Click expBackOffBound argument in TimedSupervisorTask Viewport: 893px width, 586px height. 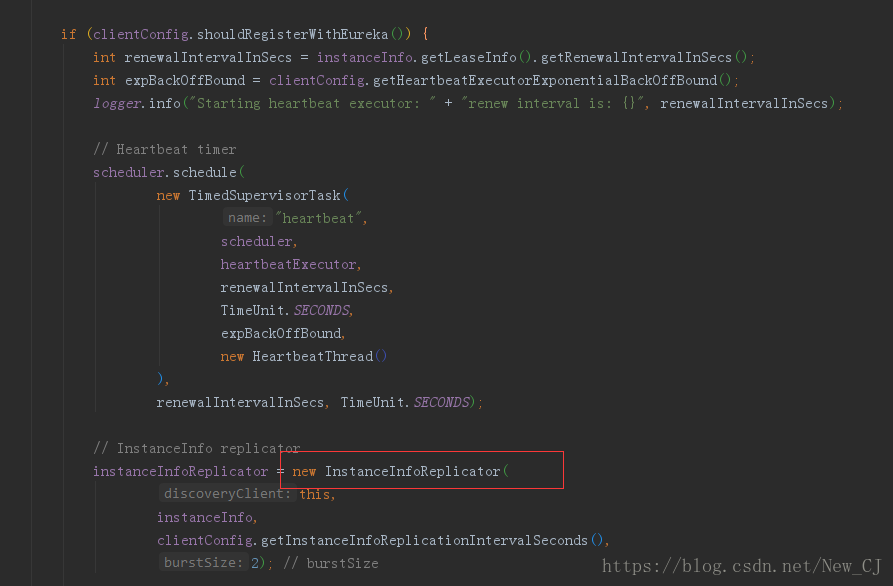pos(281,333)
